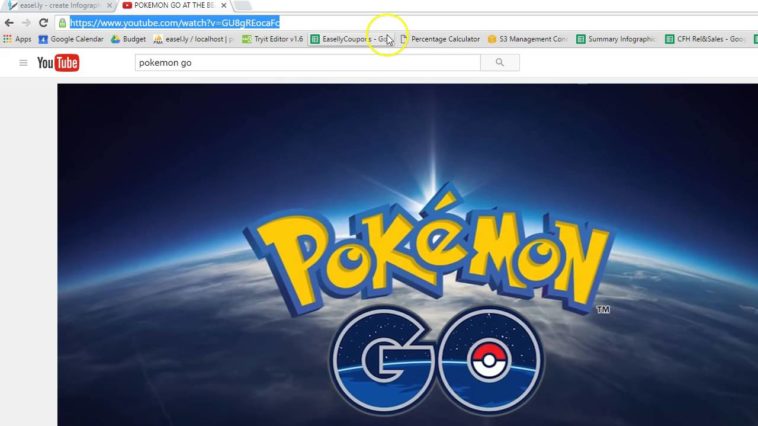This screenshot has height=426, width=758.
Task: Open the Google Calendar bookmark
Action: pyautogui.click(x=71, y=39)
